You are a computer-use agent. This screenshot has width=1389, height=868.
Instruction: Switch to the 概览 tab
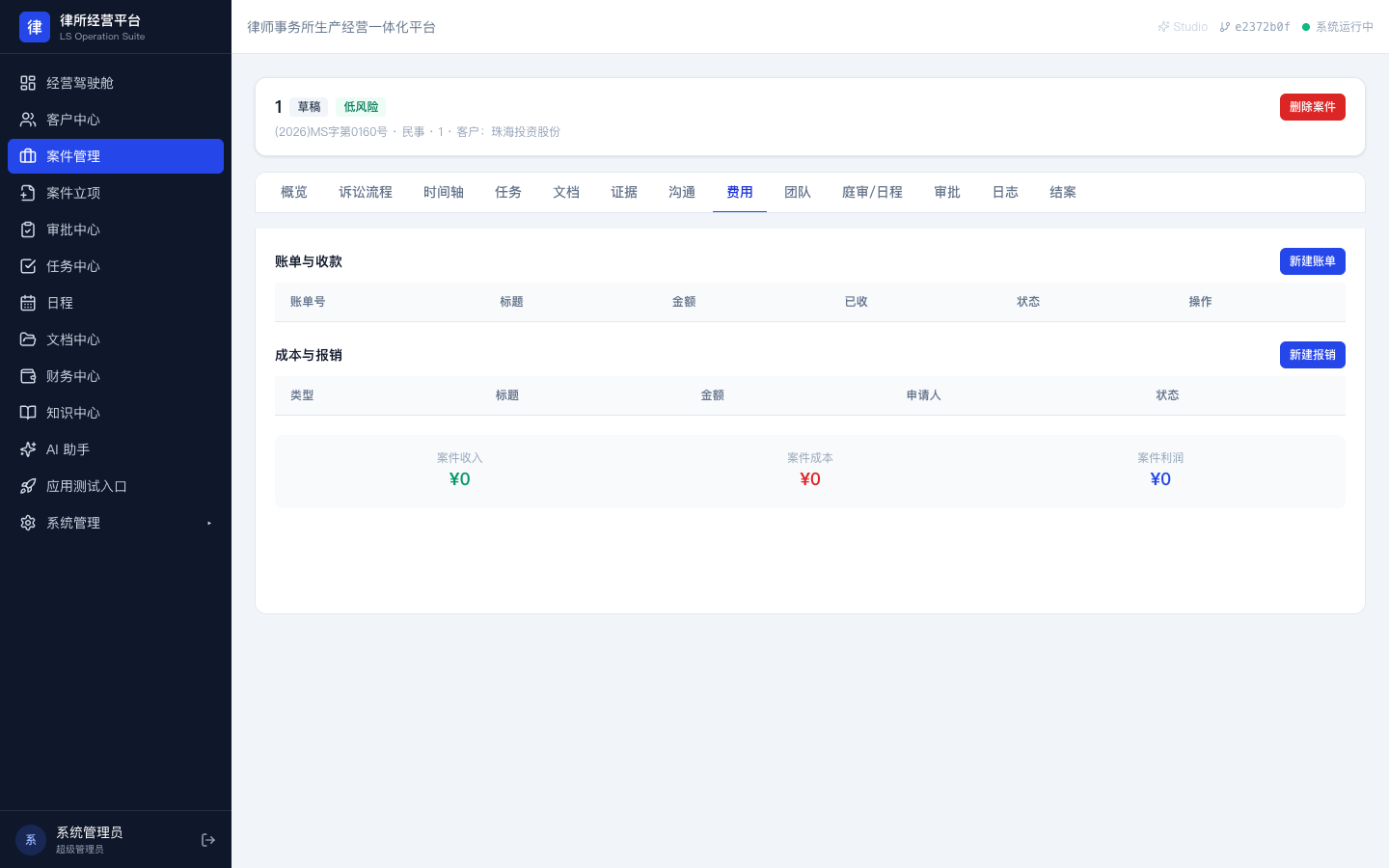point(294,192)
